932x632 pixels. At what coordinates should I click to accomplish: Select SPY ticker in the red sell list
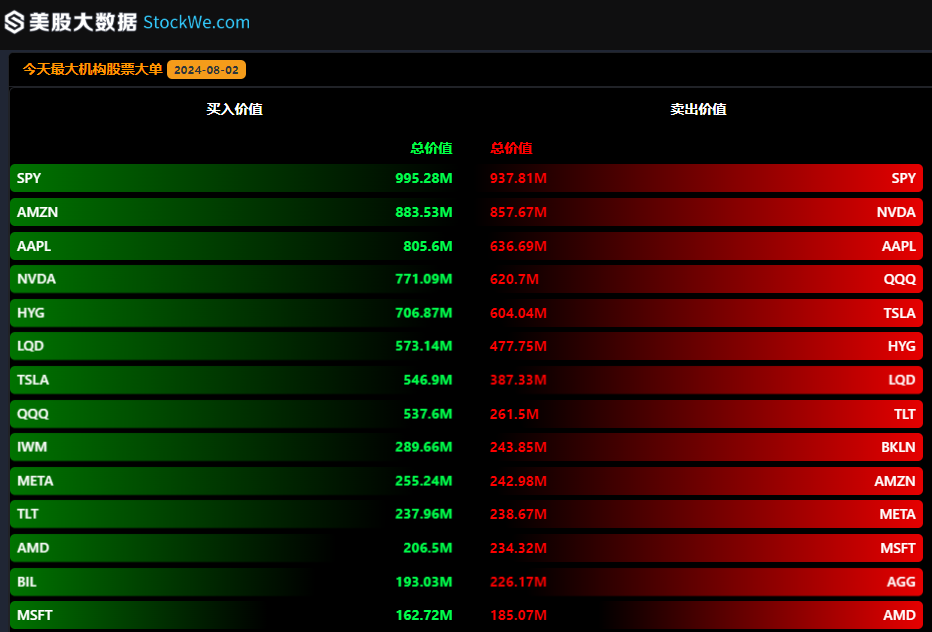(x=903, y=178)
